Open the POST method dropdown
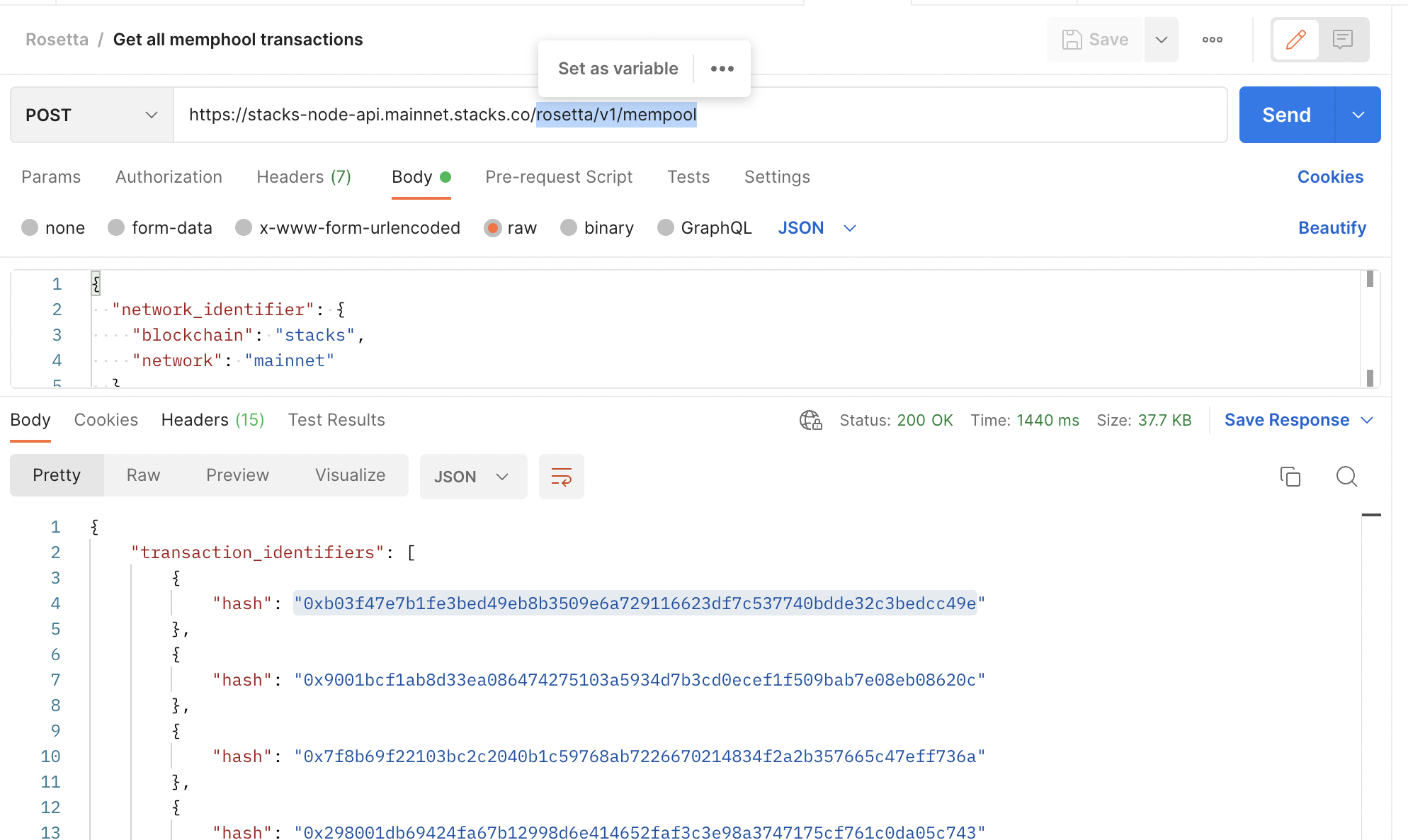Viewport: 1408px width, 840px height. tap(91, 115)
